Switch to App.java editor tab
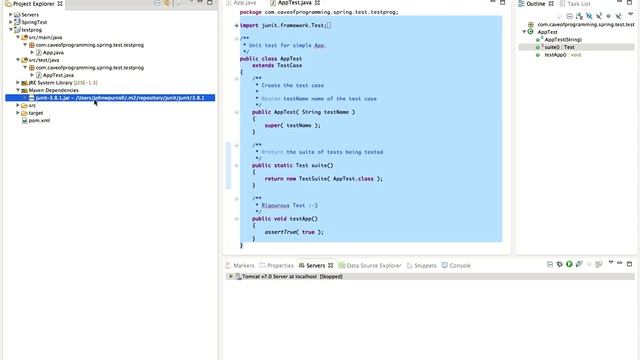Image resolution: width=640 pixels, height=360 pixels. coord(242,3)
